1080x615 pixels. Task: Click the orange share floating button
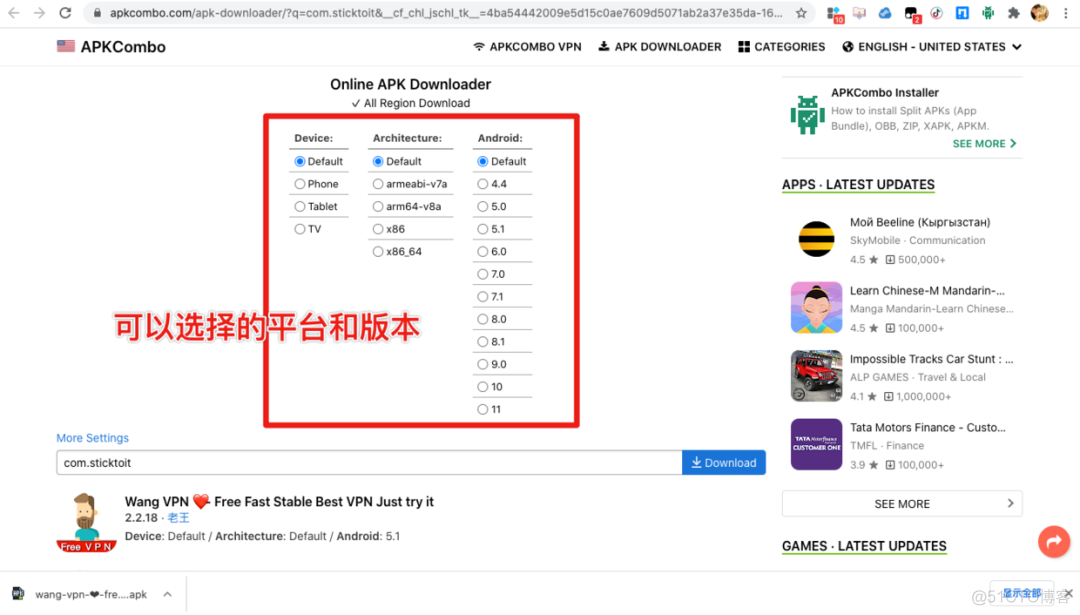pos(1054,542)
